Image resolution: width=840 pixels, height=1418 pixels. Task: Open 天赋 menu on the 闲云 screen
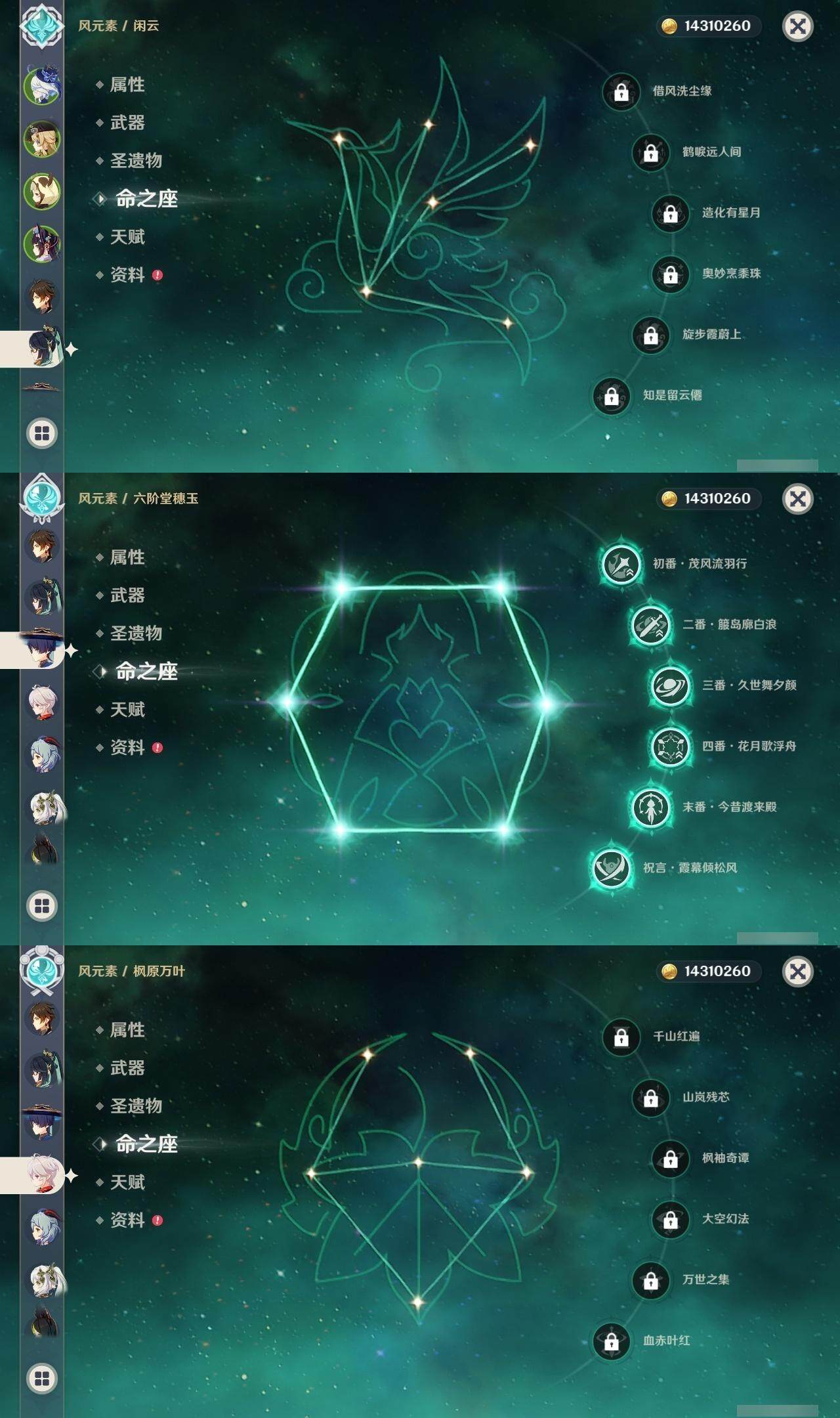pos(127,237)
